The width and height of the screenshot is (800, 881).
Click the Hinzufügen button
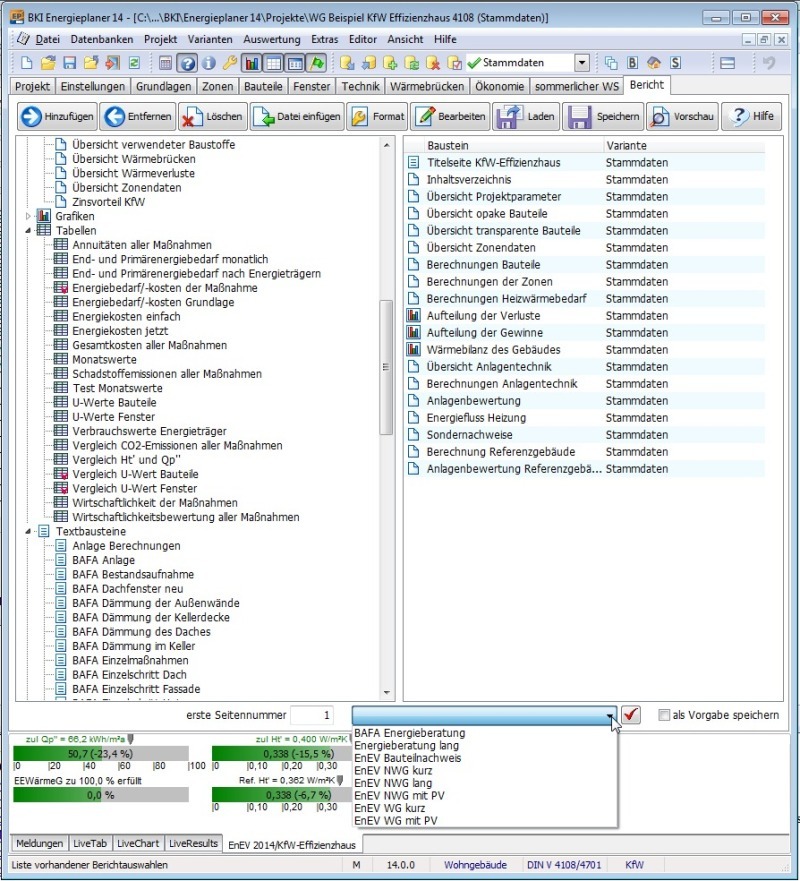tap(57, 116)
